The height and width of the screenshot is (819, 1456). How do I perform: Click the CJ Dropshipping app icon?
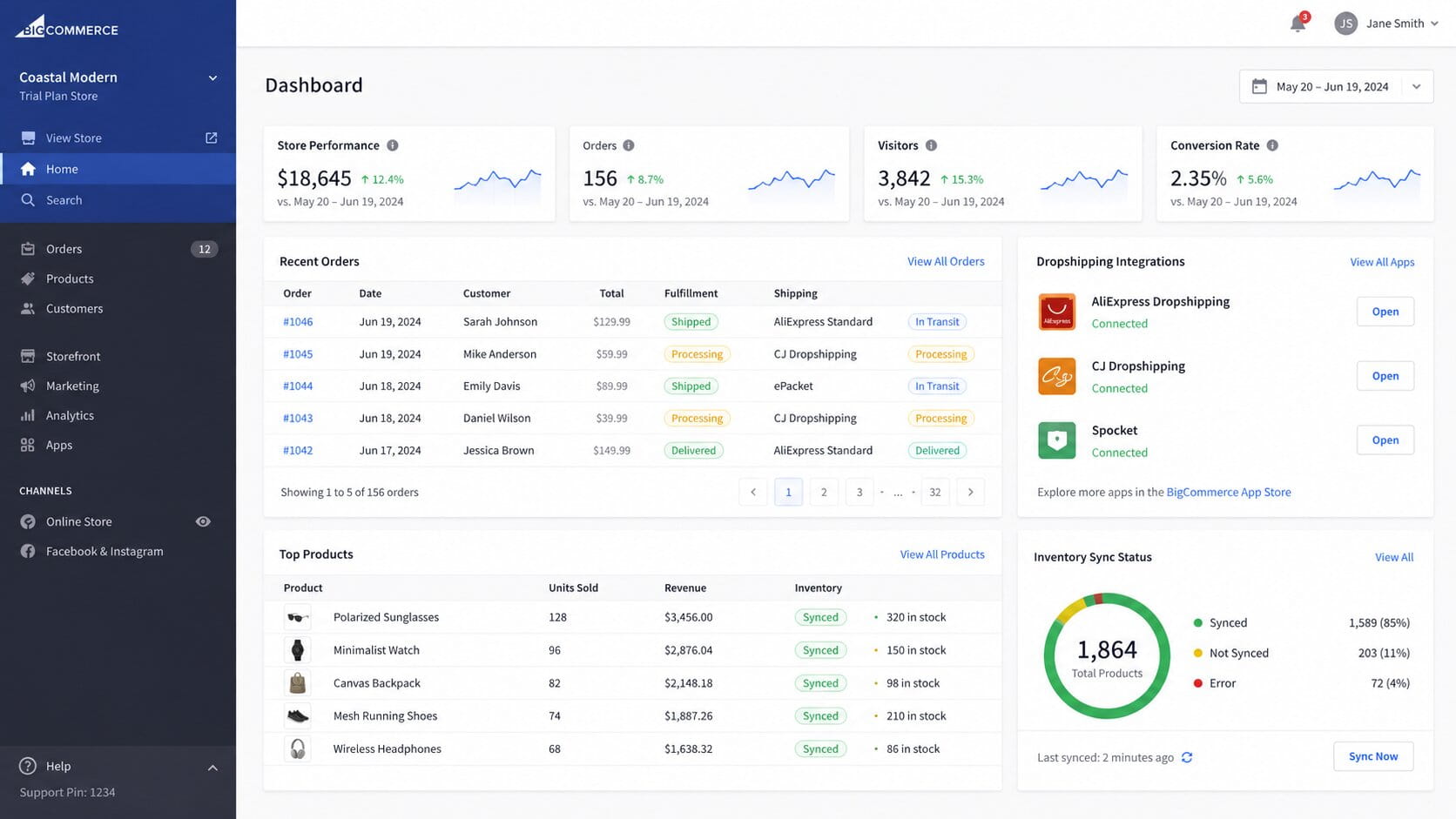(x=1056, y=376)
